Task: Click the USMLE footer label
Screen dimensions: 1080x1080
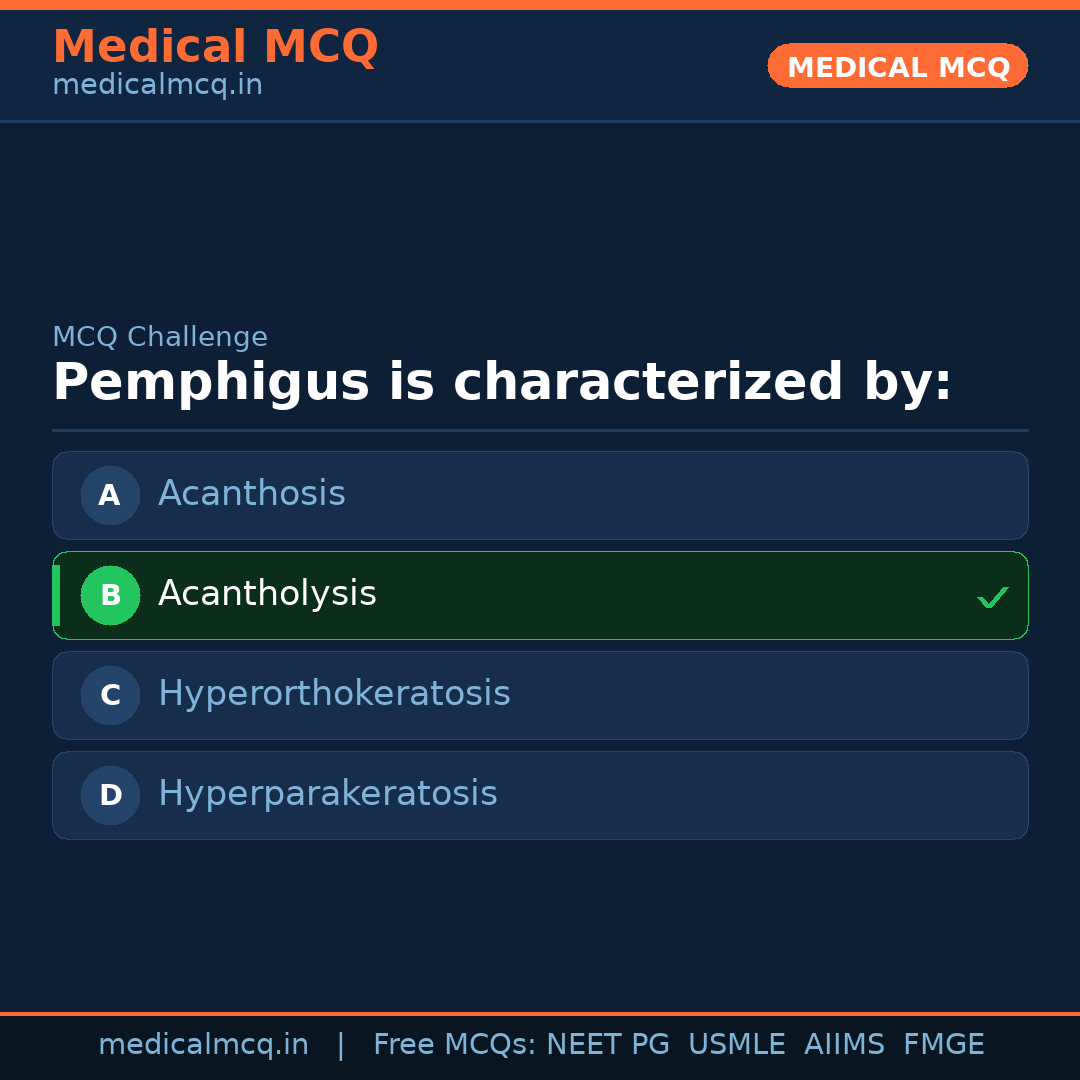Action: coord(736,1045)
